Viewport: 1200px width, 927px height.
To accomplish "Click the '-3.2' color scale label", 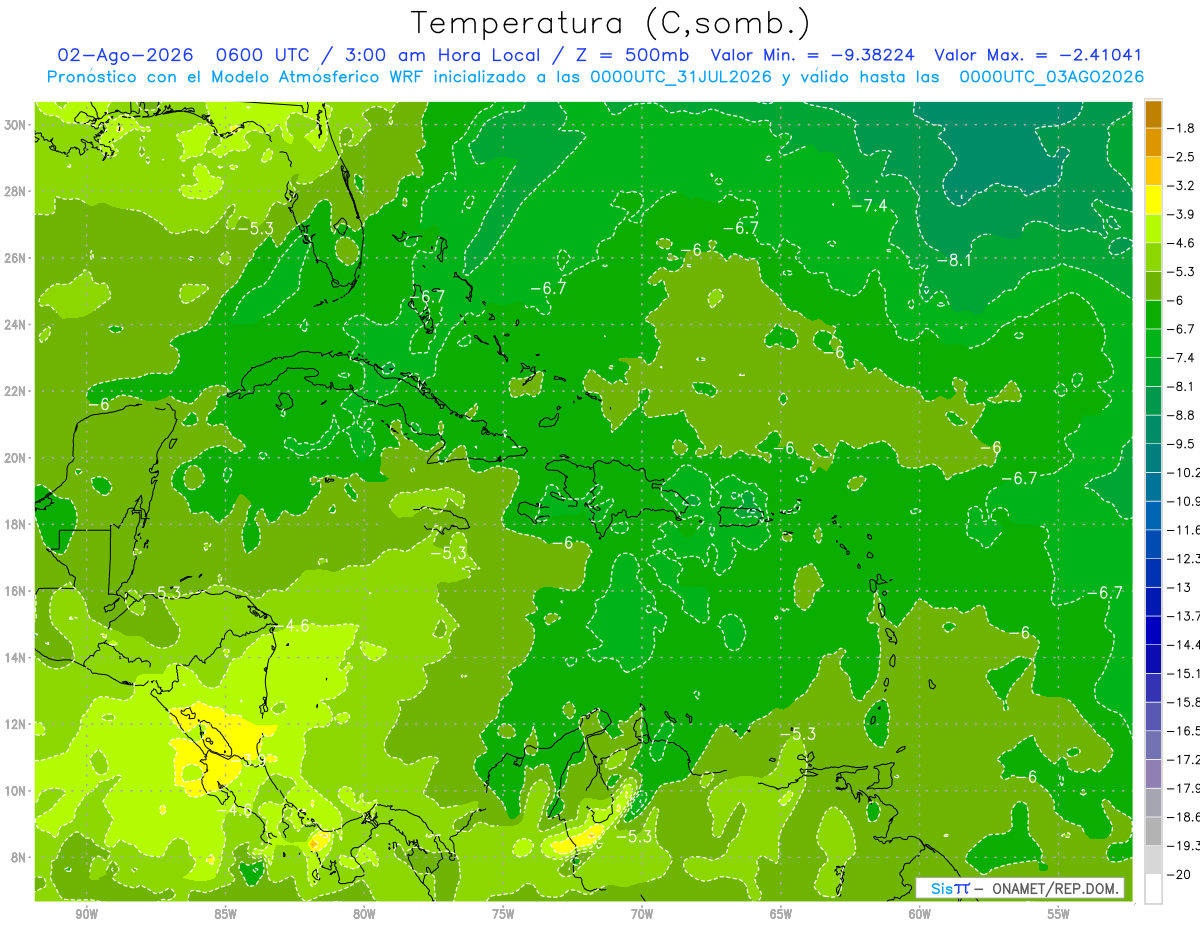I will (x=1182, y=185).
